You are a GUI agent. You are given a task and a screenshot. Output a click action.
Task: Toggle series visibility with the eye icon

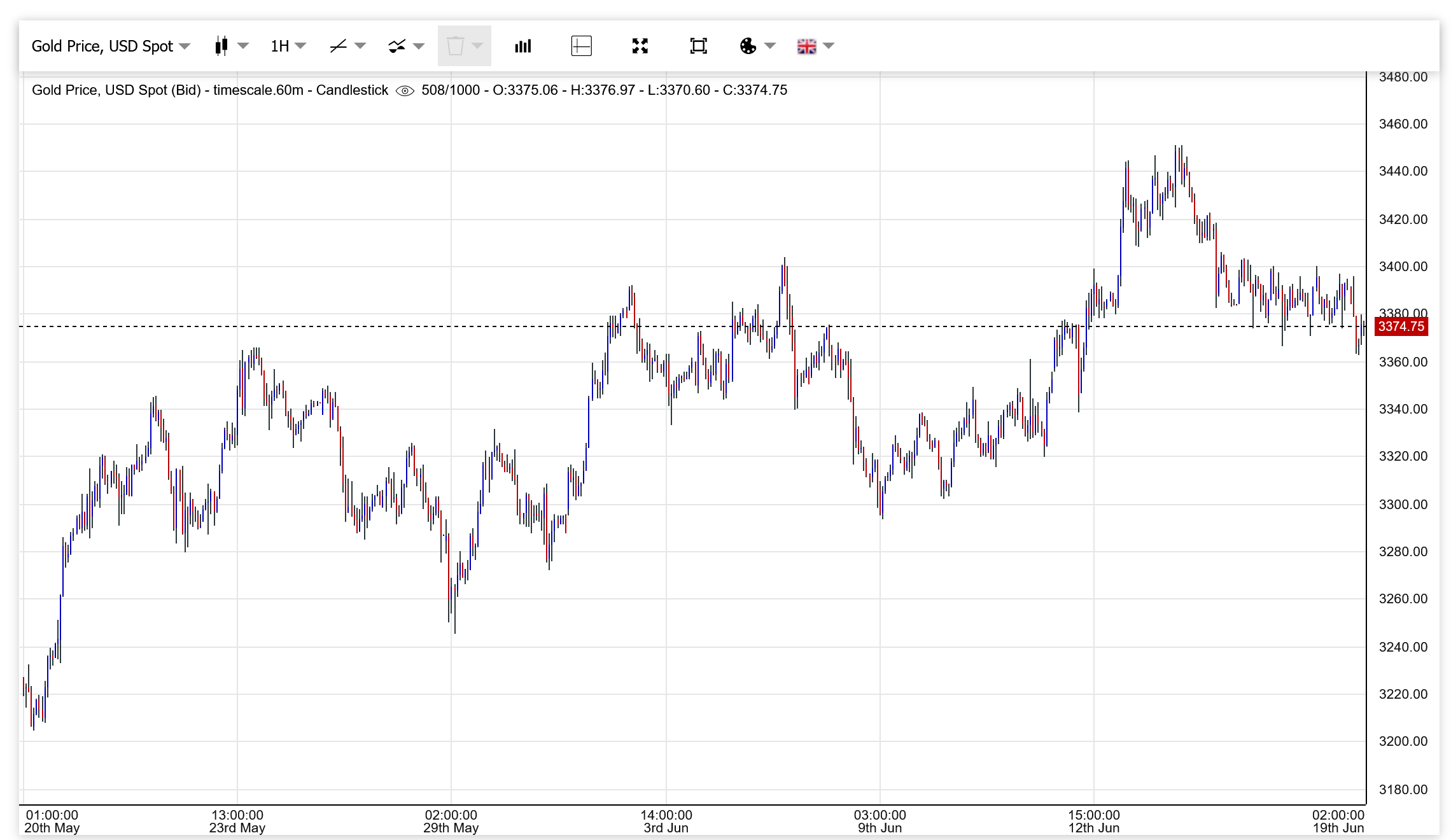(x=405, y=91)
